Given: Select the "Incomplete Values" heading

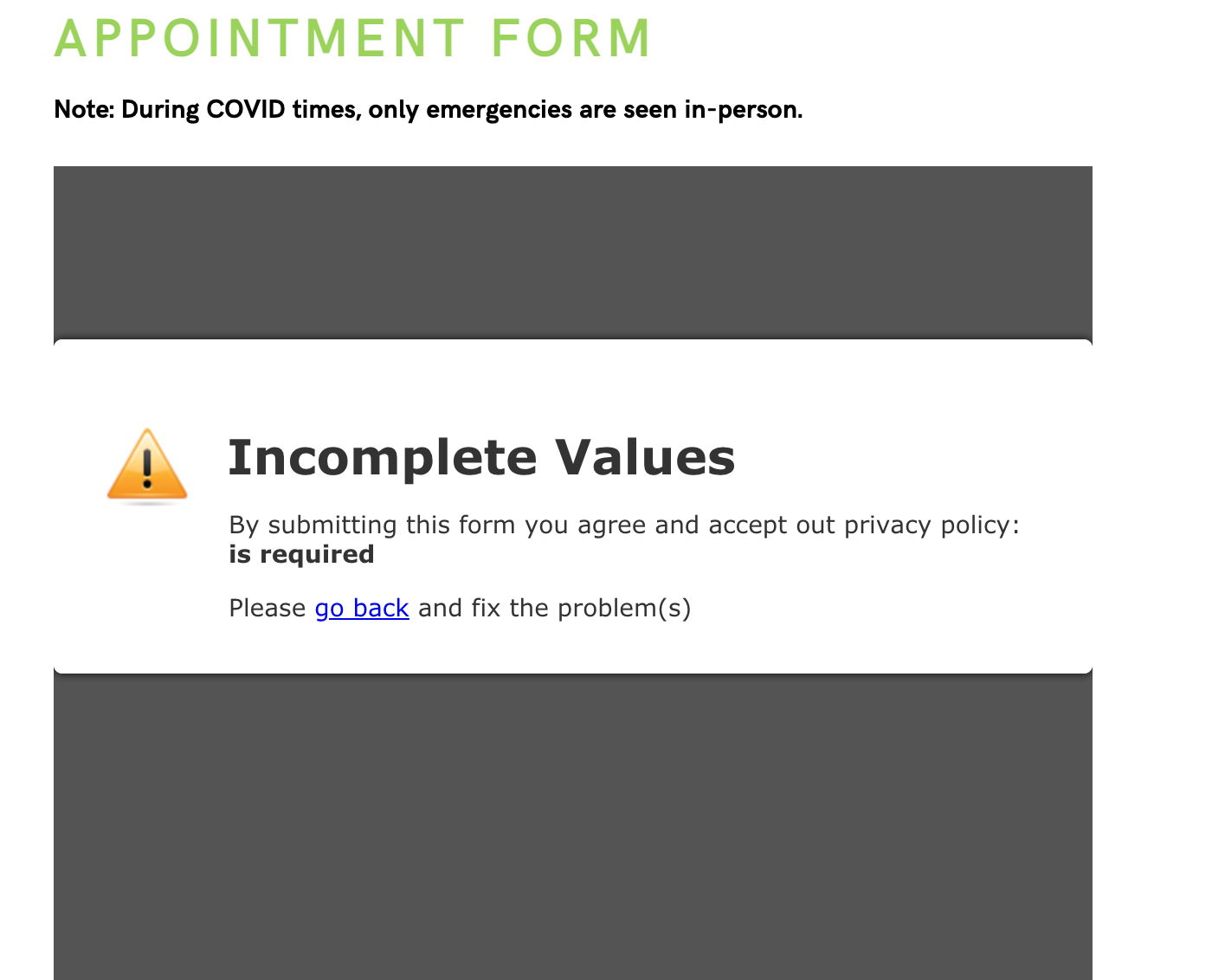Looking at the screenshot, I should tap(481, 458).
